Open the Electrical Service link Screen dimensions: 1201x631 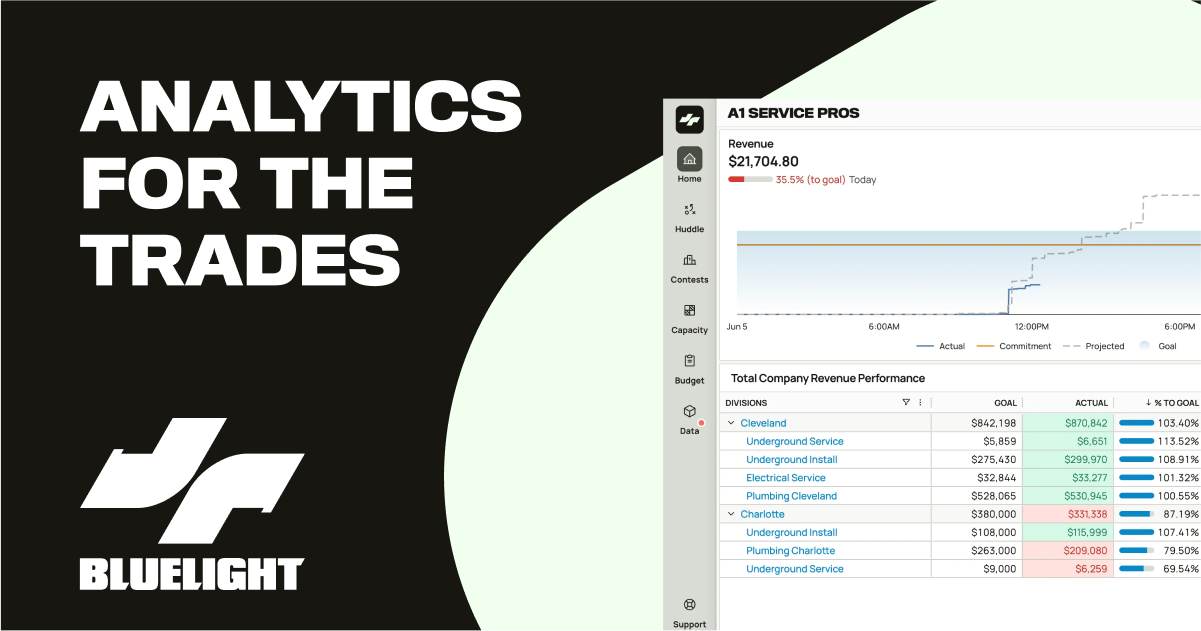pyautogui.click(x=785, y=478)
